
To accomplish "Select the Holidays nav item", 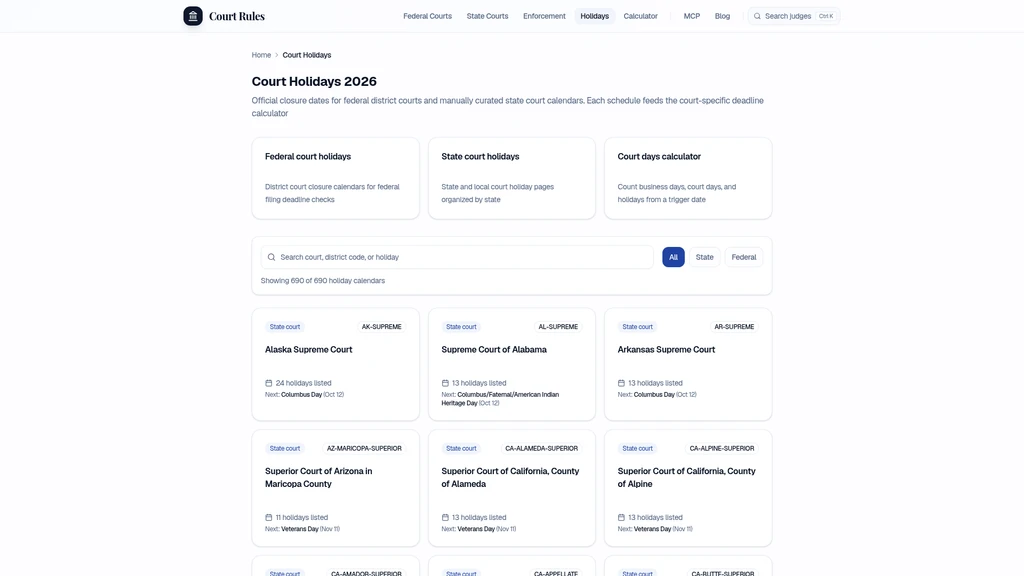I will click(x=594, y=16).
